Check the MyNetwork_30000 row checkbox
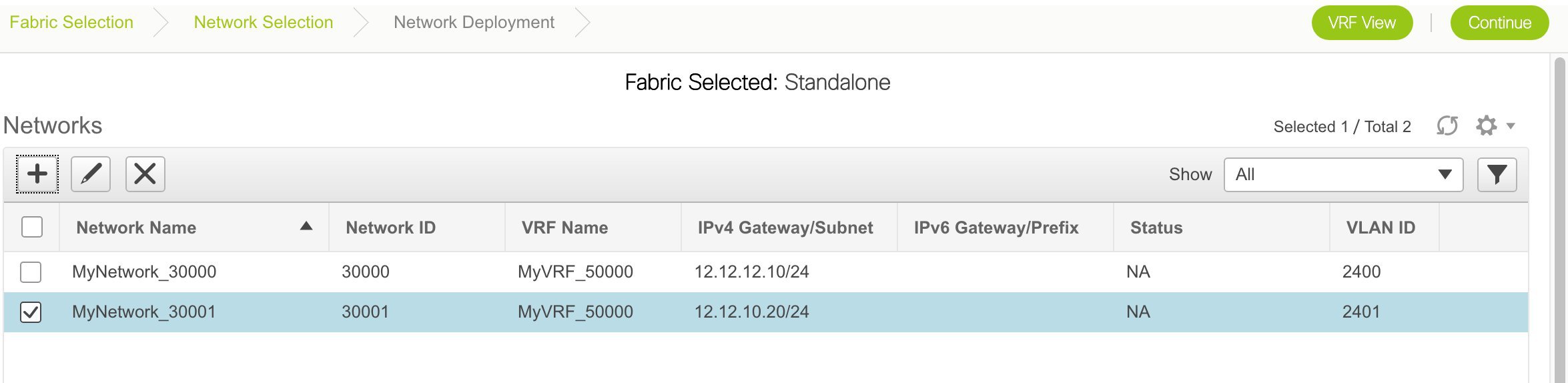Viewport: 1568px width, 383px height. coord(31,272)
